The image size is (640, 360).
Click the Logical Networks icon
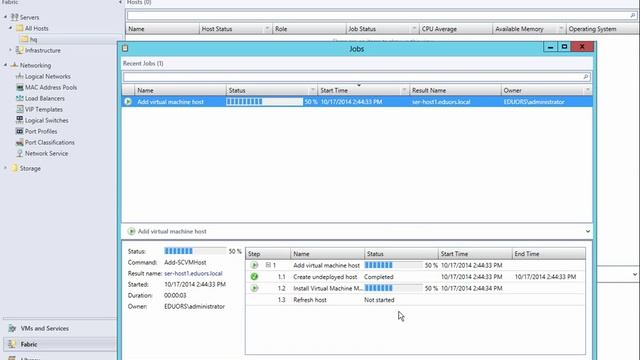tap(19, 76)
